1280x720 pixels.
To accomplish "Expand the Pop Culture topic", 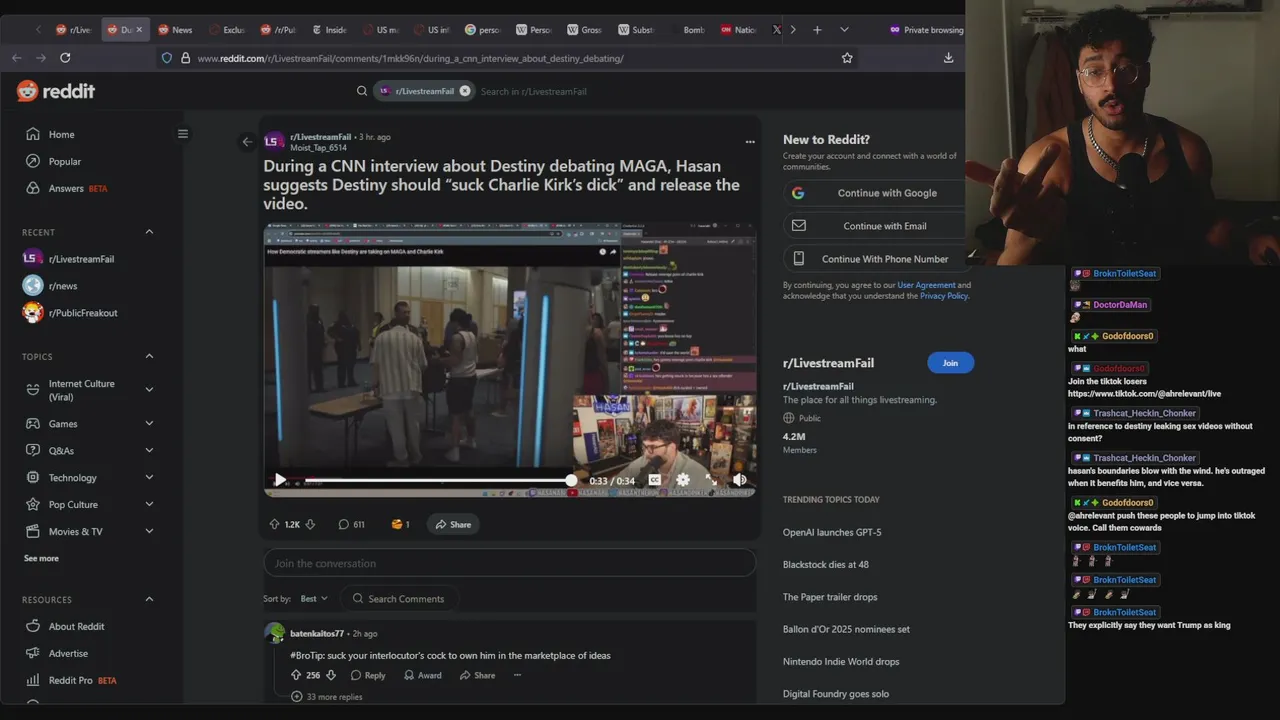I will pyautogui.click(x=149, y=505).
